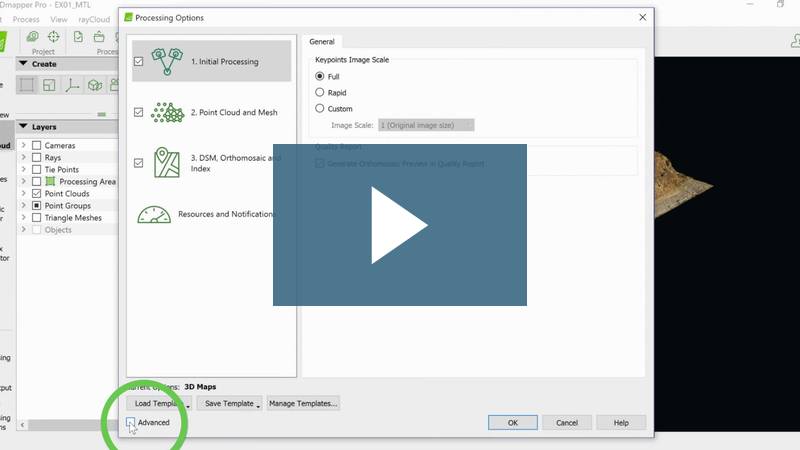Toggle the DSM, Orthomosaic and Index checkbox
This screenshot has width=800, height=450.
tap(138, 163)
